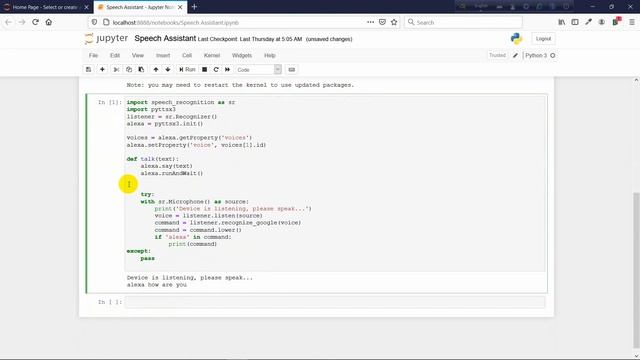Close the Home Page browser tab

(87, 7)
